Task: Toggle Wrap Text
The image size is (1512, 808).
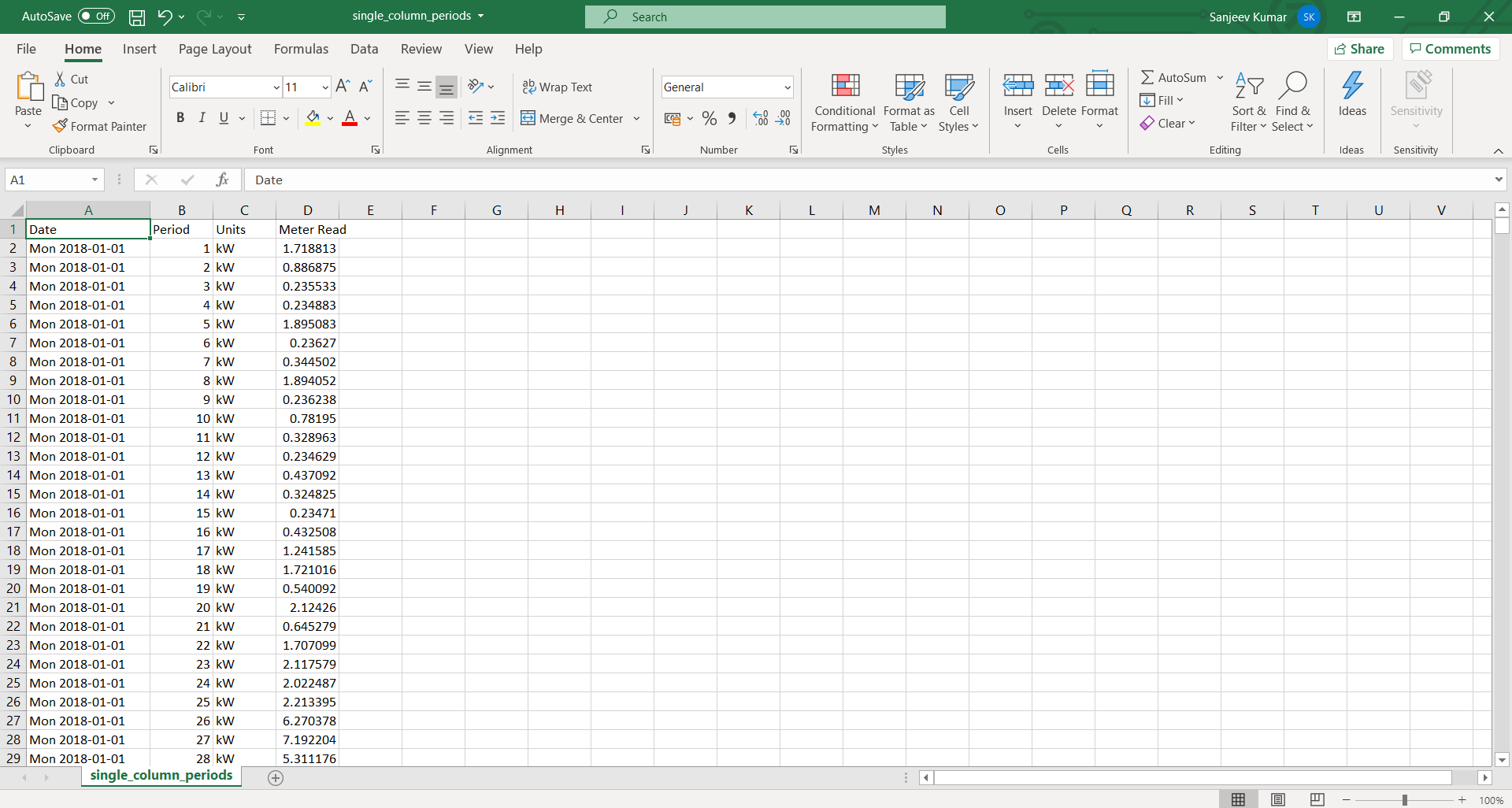Action: tap(558, 87)
